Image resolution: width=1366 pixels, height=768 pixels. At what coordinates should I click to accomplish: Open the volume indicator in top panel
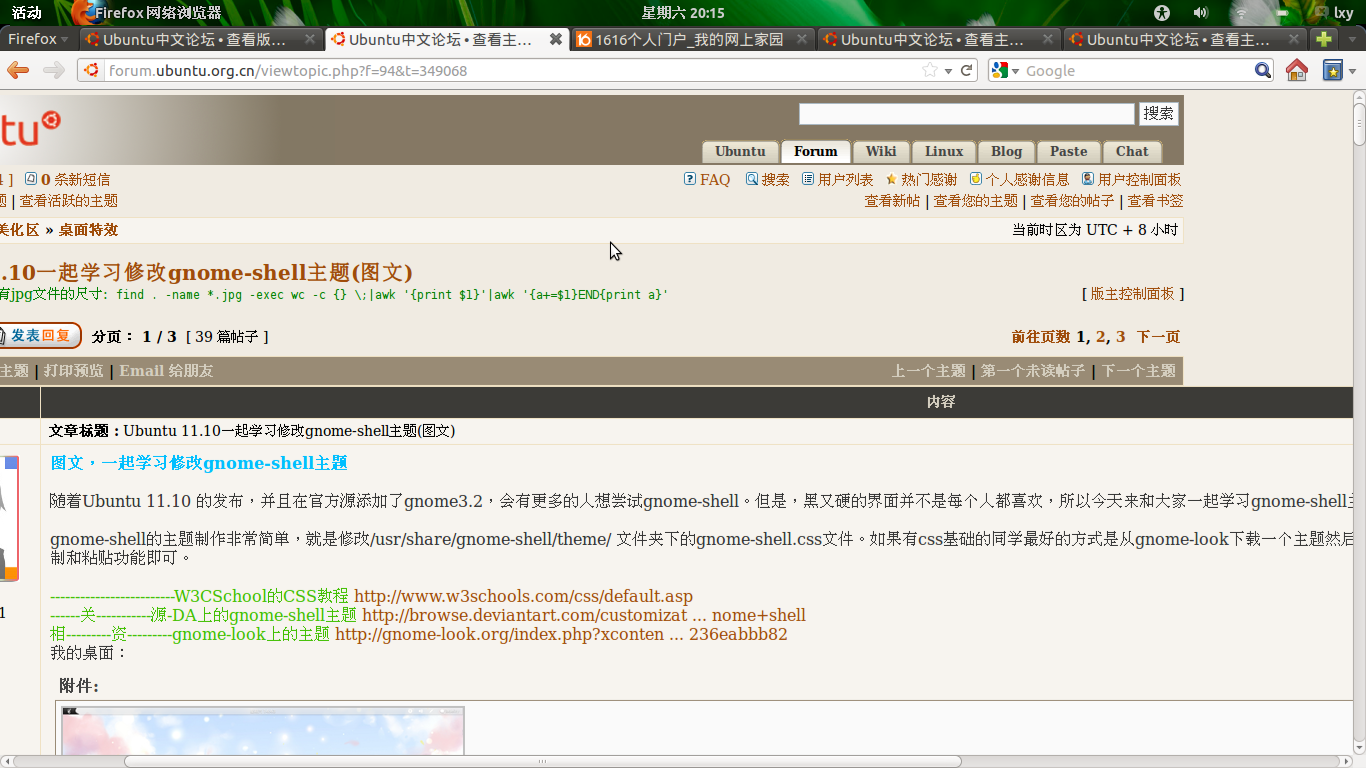[x=1201, y=13]
